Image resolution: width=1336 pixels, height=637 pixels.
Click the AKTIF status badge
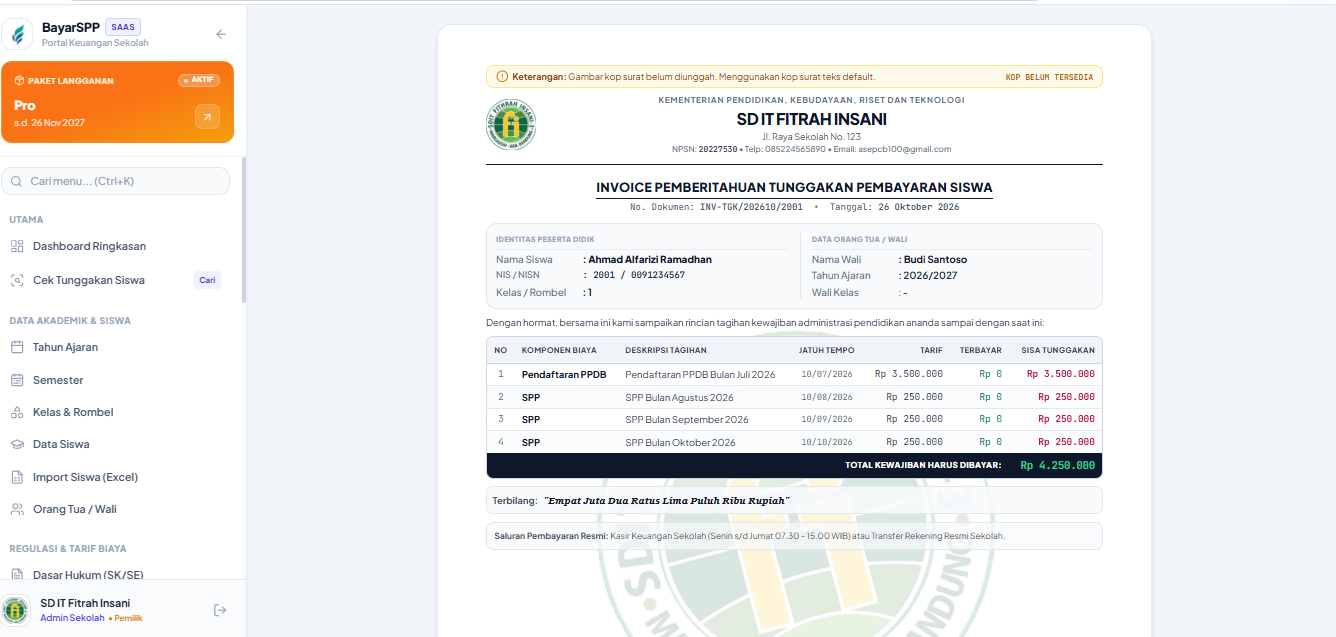tap(199, 80)
